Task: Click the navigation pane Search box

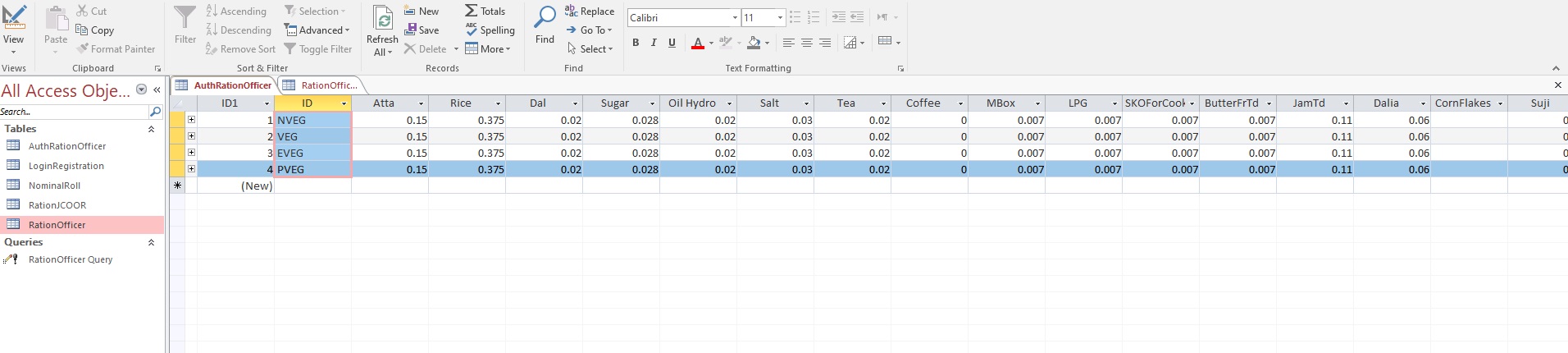Action: click(x=74, y=111)
